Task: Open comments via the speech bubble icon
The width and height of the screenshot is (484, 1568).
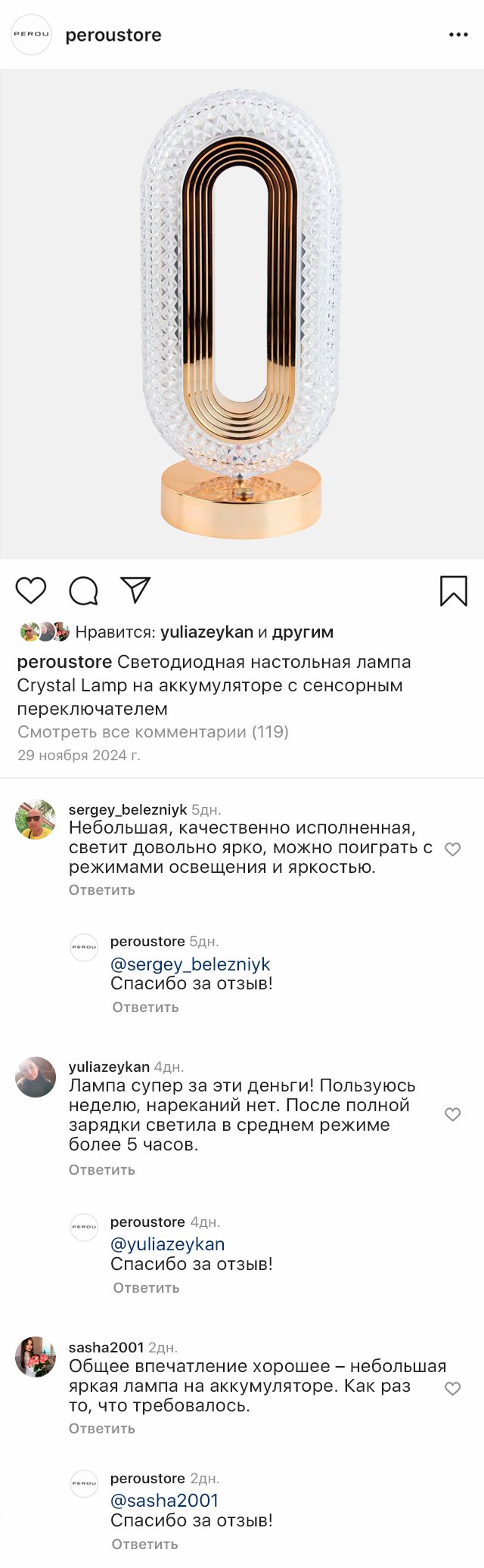Action: click(83, 591)
